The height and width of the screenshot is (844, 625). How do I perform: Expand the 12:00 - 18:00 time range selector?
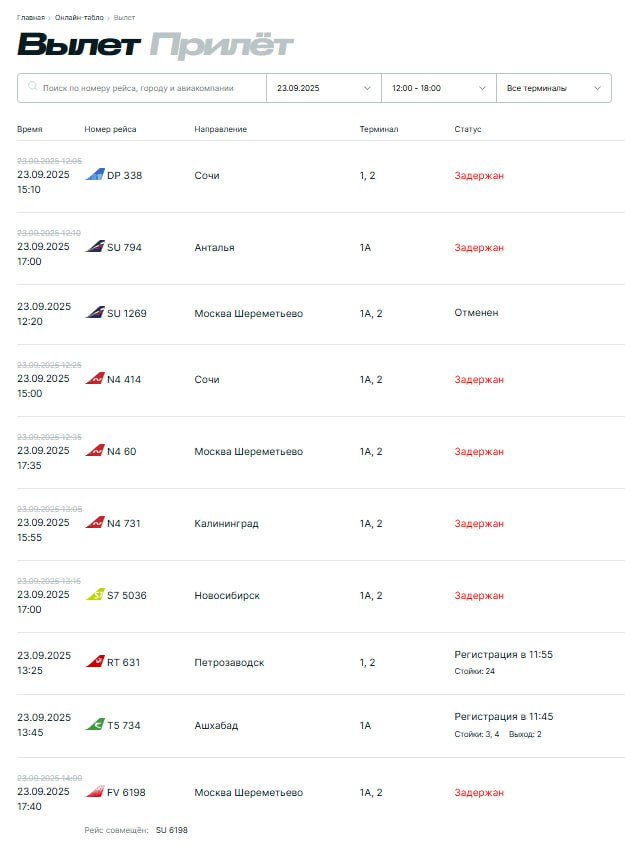click(x=438, y=88)
